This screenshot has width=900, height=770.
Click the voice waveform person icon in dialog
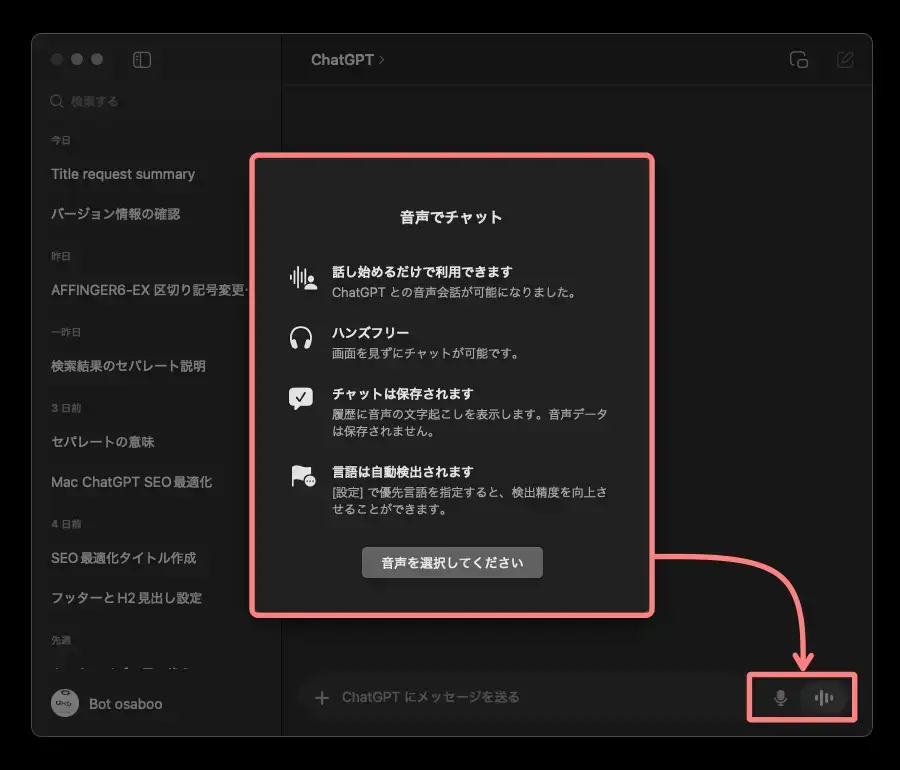[x=303, y=279]
